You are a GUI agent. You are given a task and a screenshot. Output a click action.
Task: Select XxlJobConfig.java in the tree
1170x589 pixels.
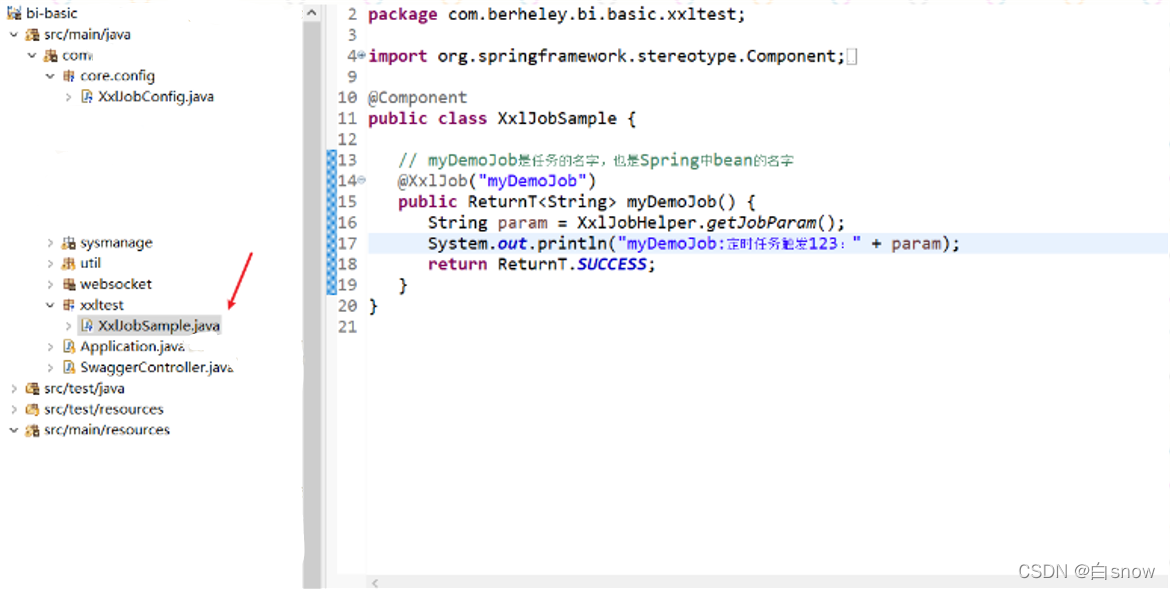pos(156,97)
